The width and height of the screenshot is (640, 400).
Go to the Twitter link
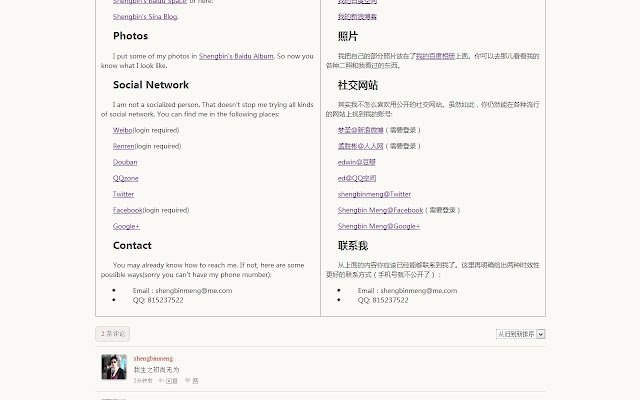coord(123,194)
